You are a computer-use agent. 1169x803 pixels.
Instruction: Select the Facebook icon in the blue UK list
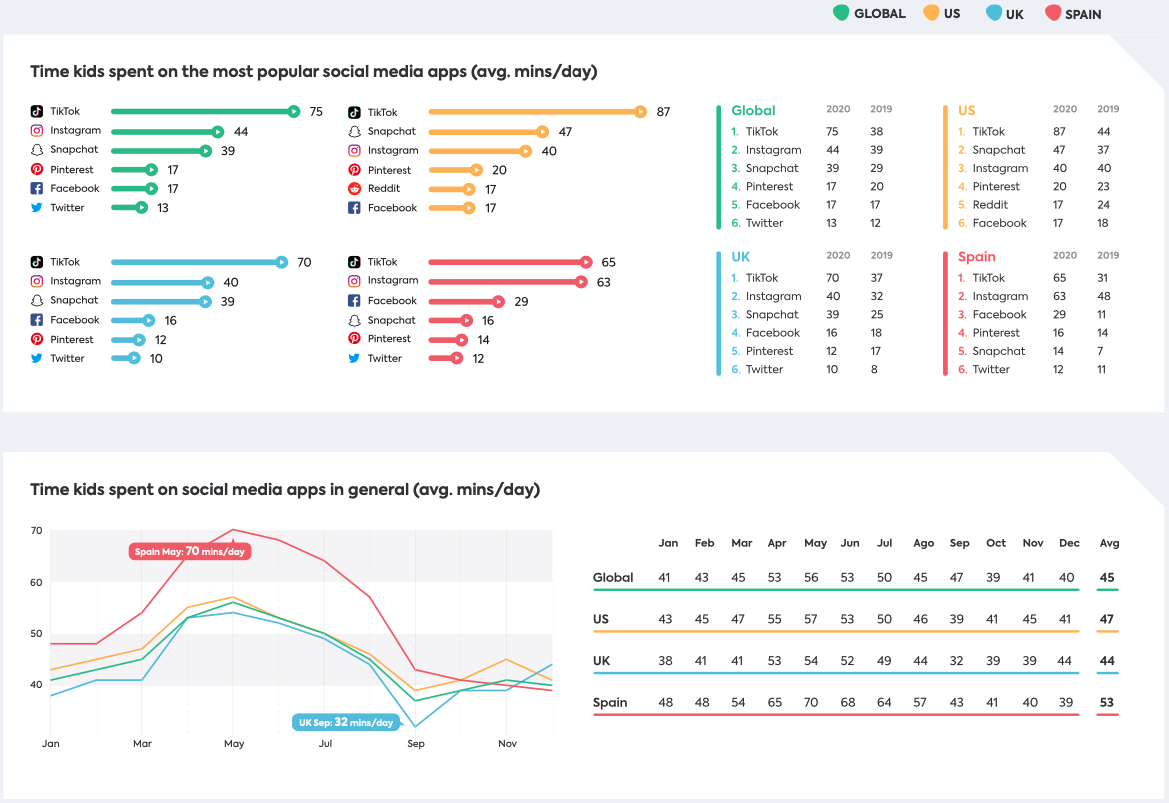click(x=36, y=320)
